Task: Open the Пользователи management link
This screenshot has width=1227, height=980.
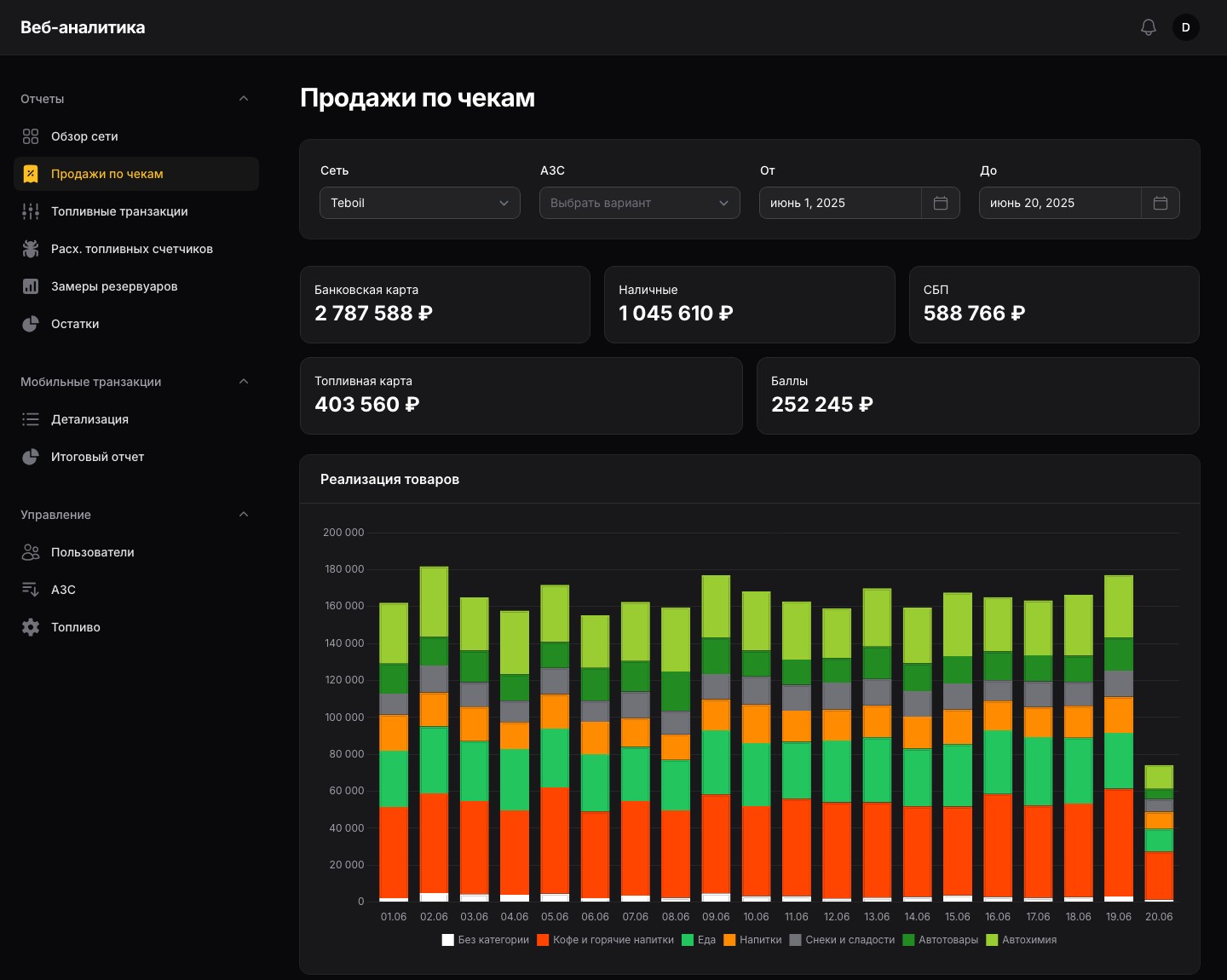Action: pos(136,552)
